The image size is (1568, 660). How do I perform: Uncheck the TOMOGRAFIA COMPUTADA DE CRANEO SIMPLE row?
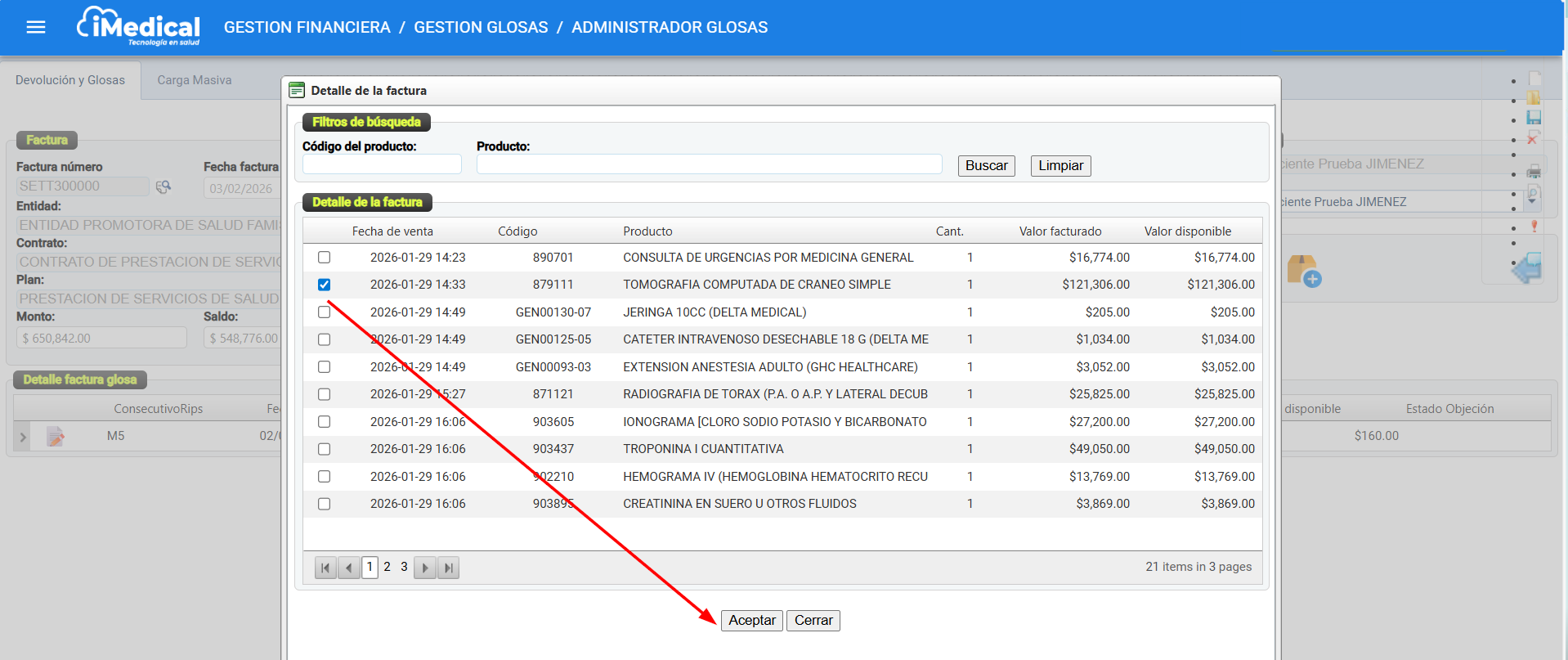click(325, 285)
